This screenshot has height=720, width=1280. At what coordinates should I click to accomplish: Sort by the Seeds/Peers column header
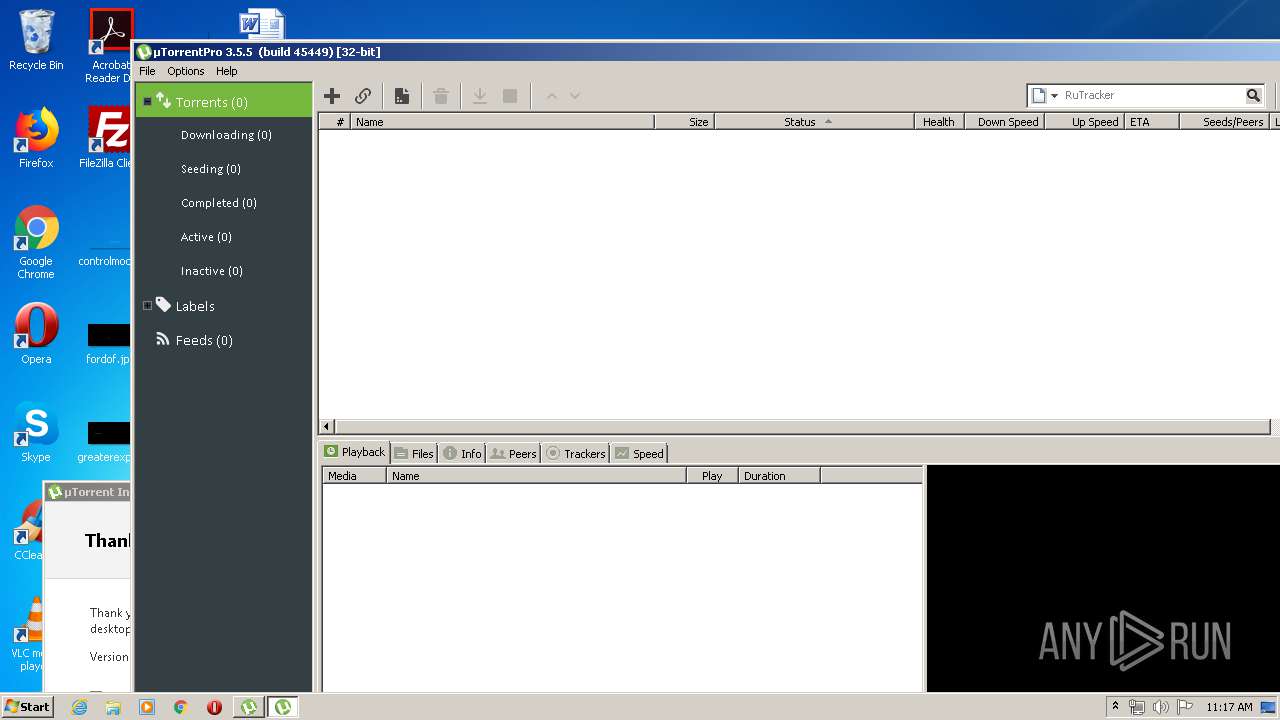click(1225, 122)
